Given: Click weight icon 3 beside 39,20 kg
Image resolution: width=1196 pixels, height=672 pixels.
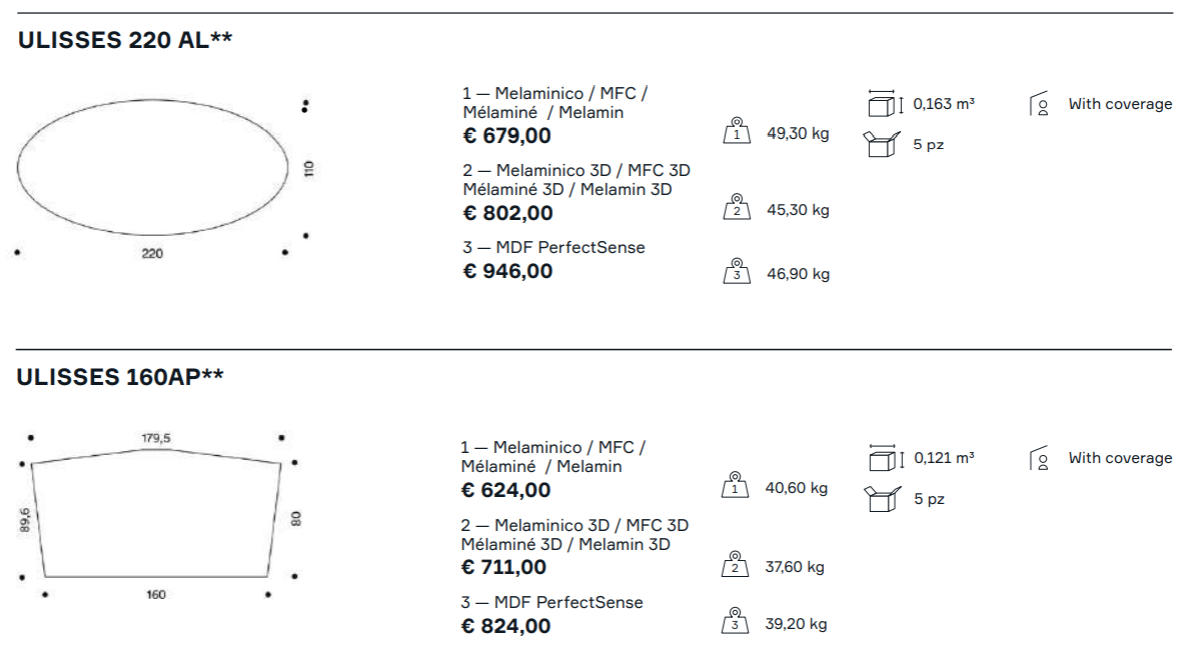Looking at the screenshot, I should coord(736,621).
